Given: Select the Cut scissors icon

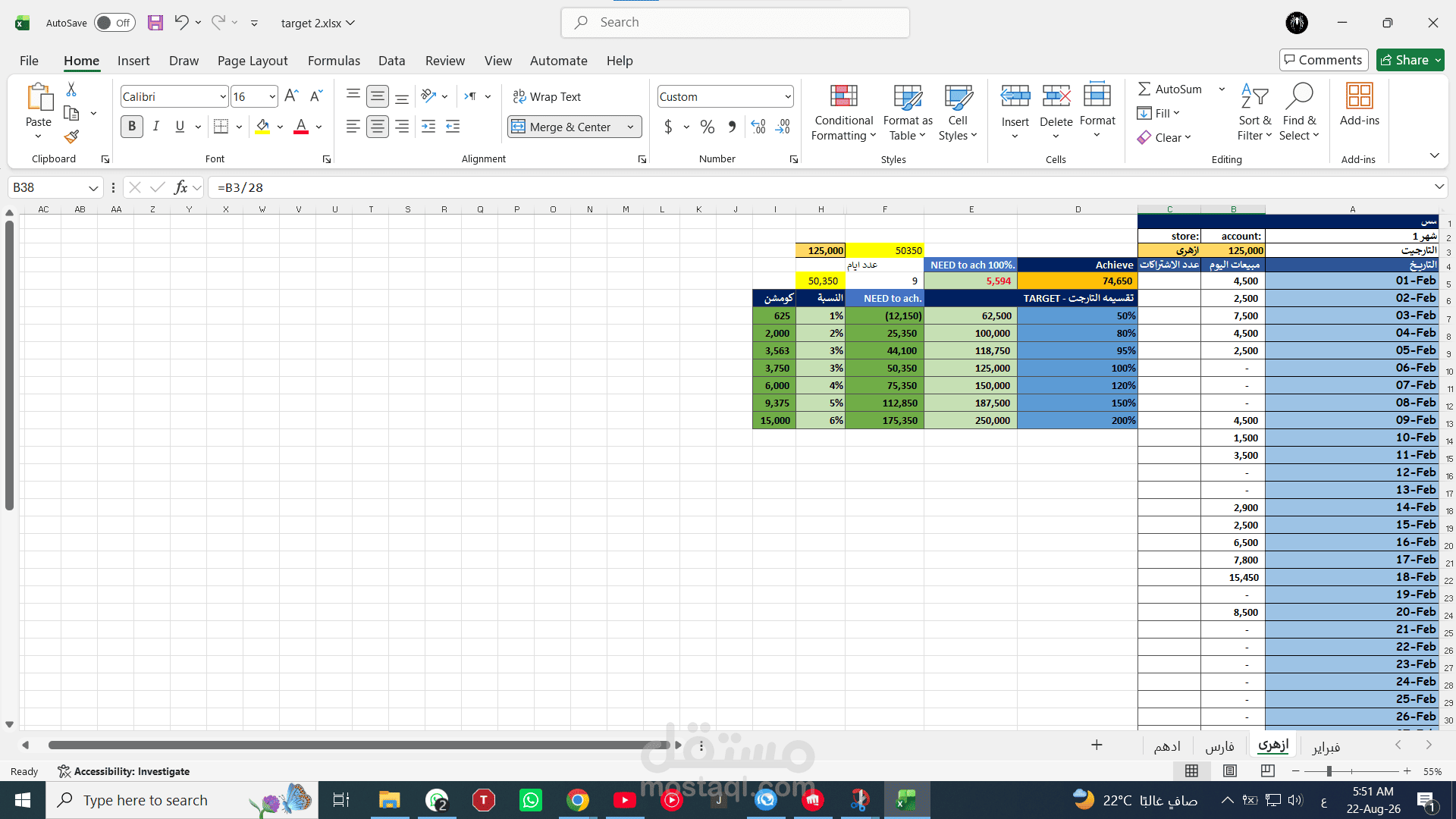Looking at the screenshot, I should click(x=71, y=89).
